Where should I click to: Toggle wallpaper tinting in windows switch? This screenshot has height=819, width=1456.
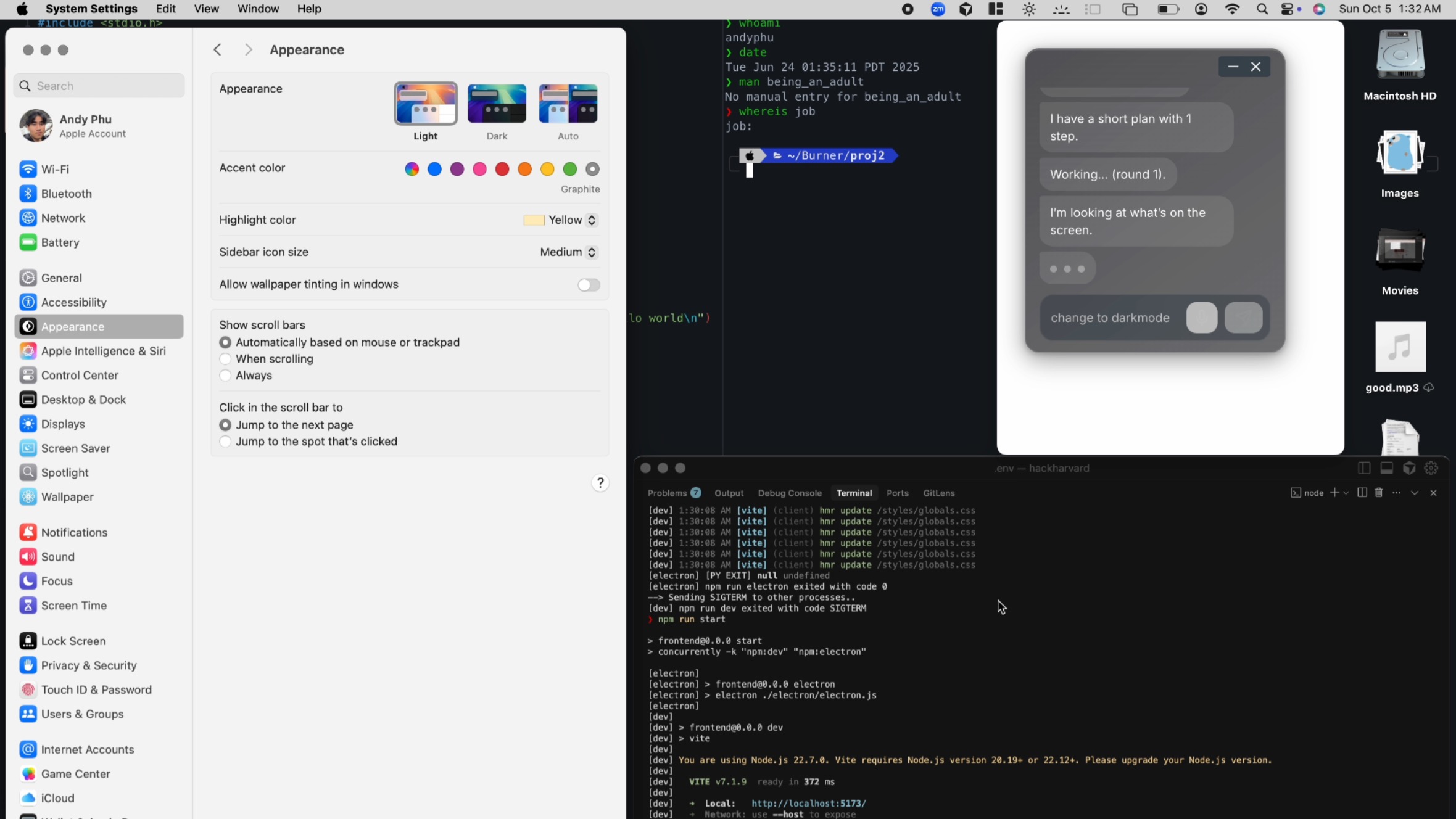coord(588,284)
